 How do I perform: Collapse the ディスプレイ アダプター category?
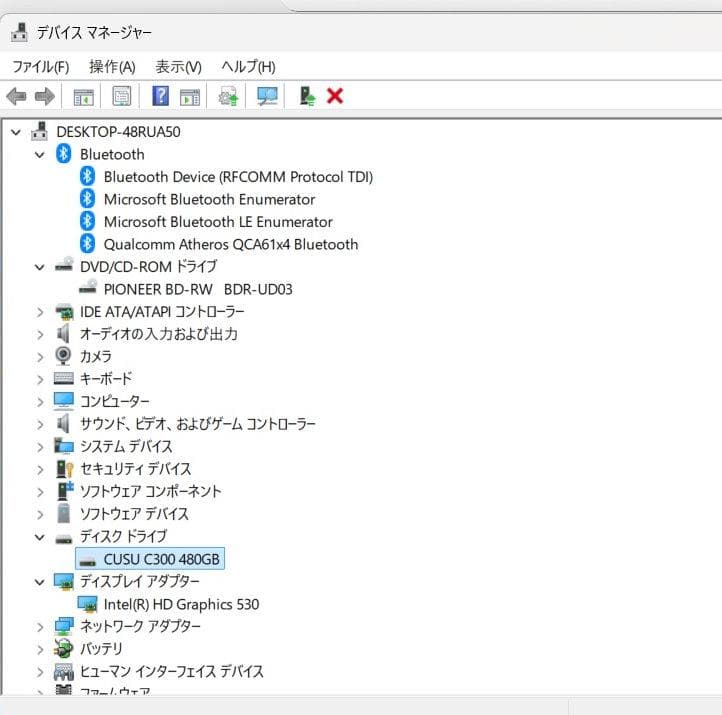click(x=40, y=582)
